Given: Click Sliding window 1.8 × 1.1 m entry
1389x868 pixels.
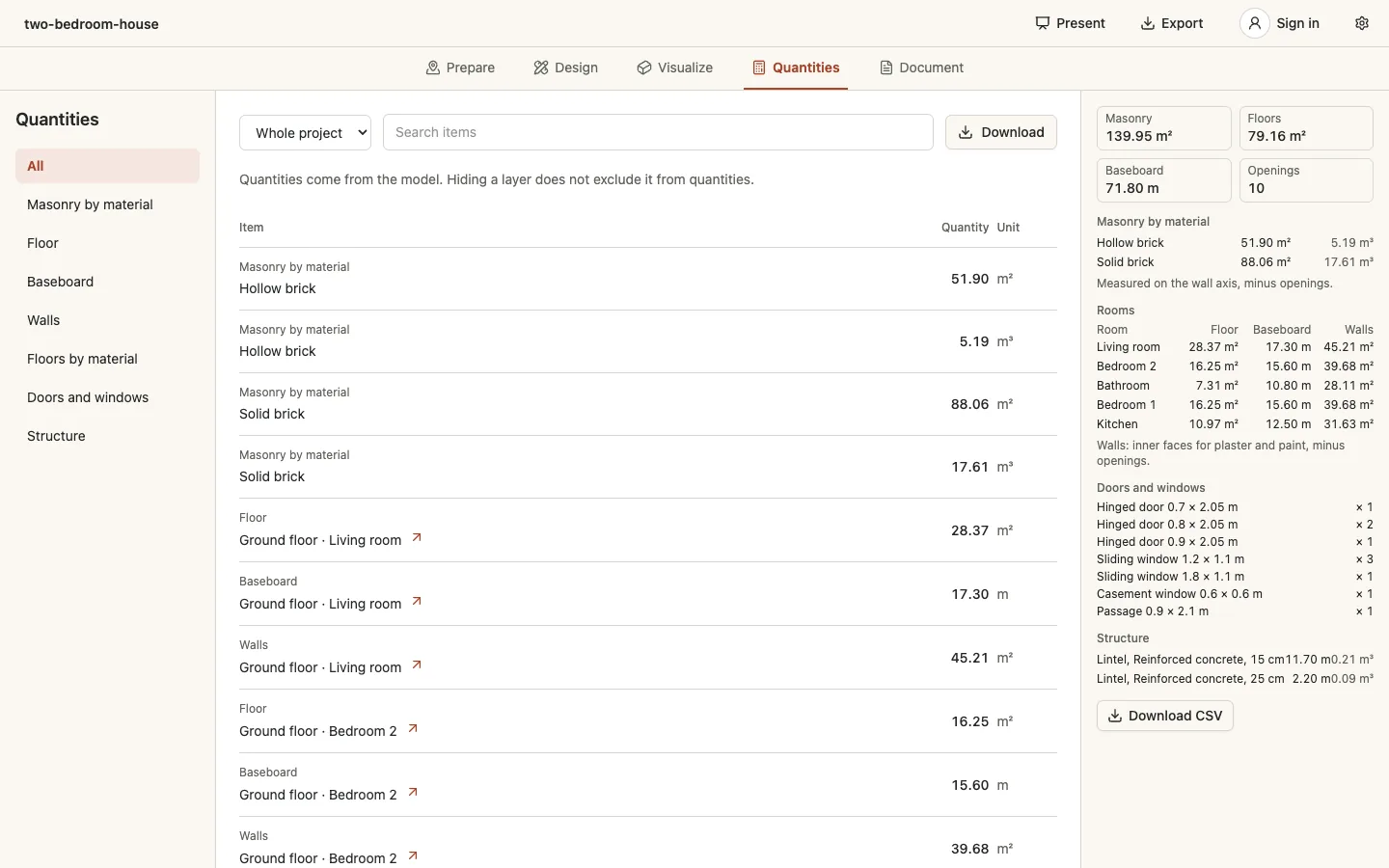Looking at the screenshot, I should (1235, 577).
